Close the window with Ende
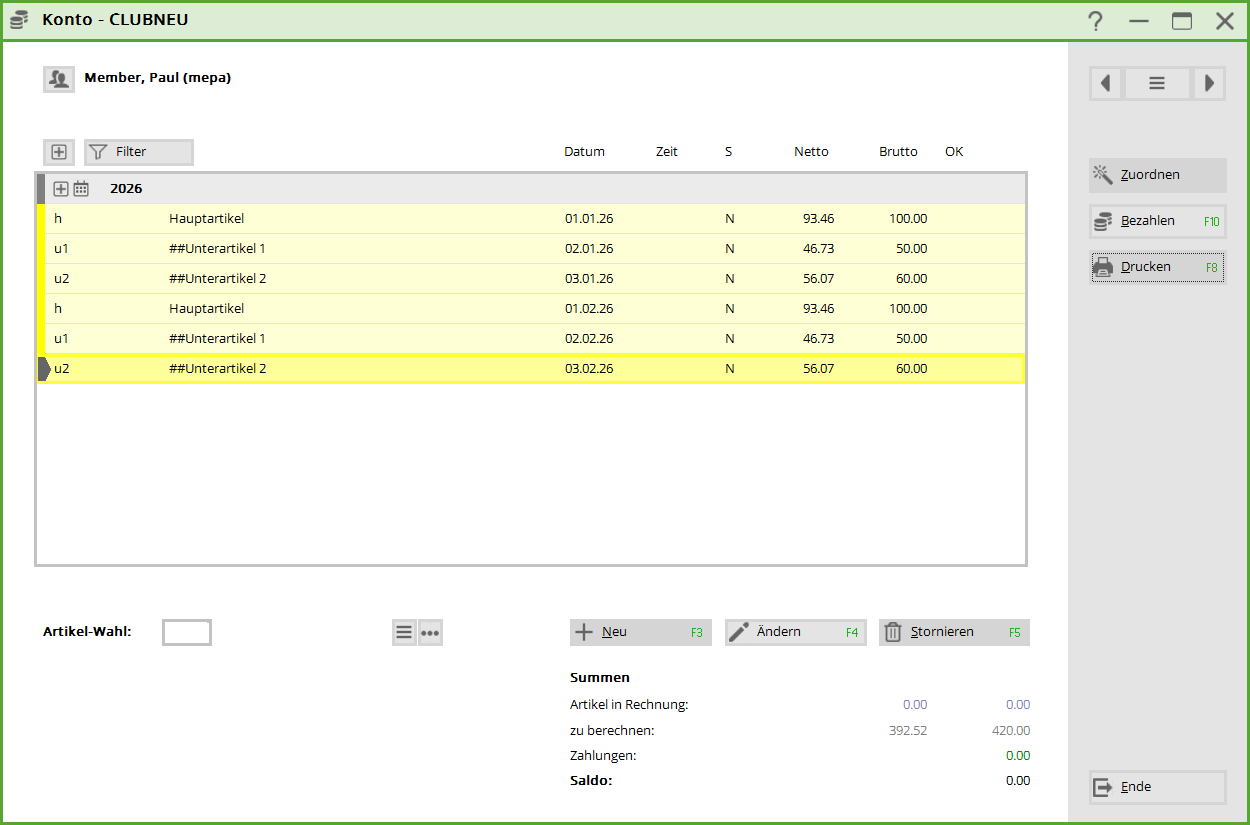1250x825 pixels. pos(1157,787)
